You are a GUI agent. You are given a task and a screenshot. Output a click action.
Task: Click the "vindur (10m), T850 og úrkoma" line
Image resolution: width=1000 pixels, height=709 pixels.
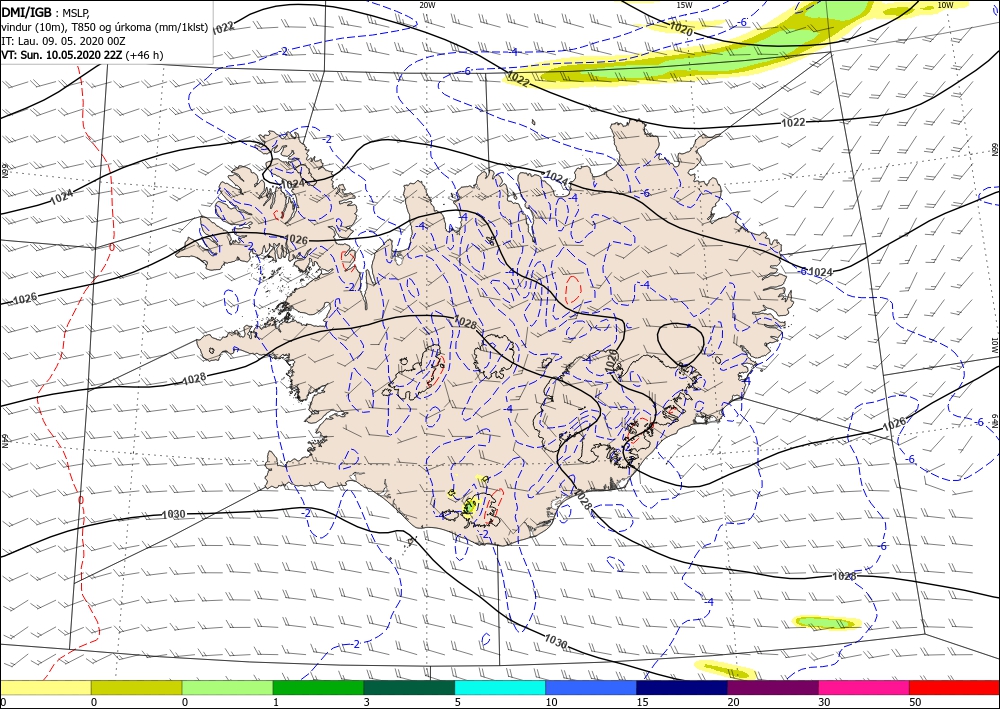(x=105, y=27)
